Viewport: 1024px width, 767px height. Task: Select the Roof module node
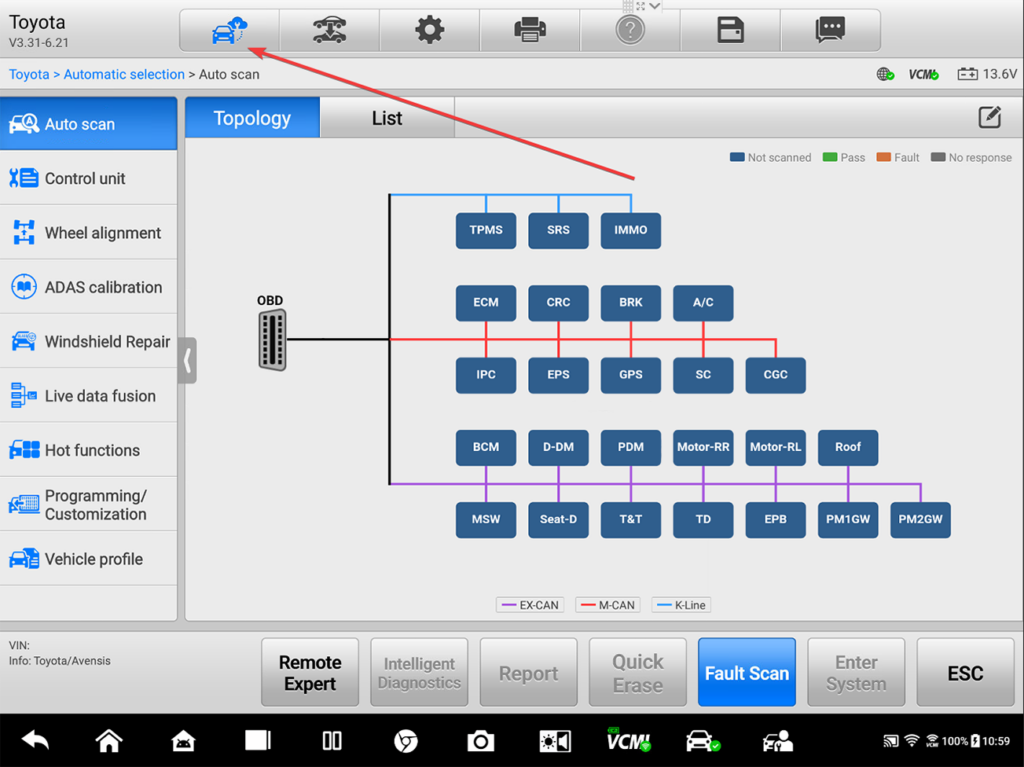(x=848, y=448)
